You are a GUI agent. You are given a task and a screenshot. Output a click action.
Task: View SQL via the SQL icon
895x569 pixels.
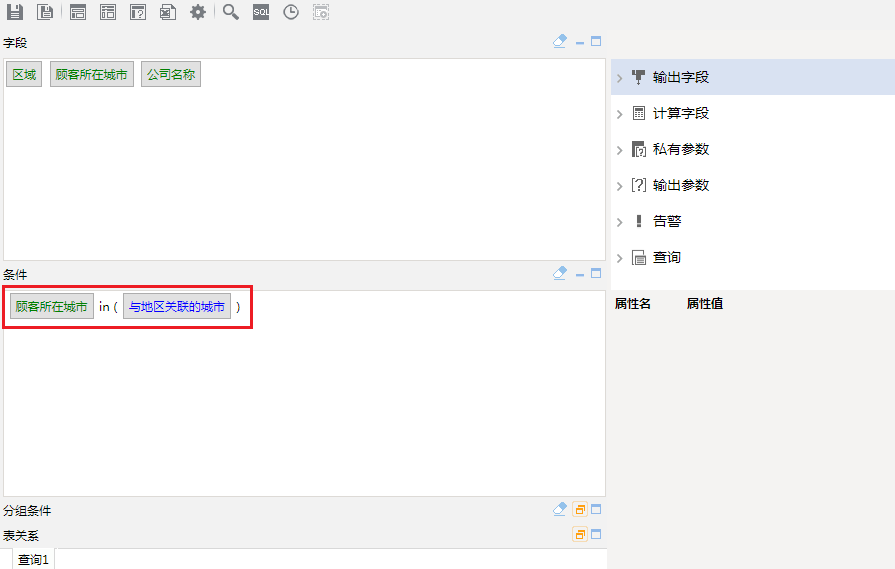tap(261, 12)
